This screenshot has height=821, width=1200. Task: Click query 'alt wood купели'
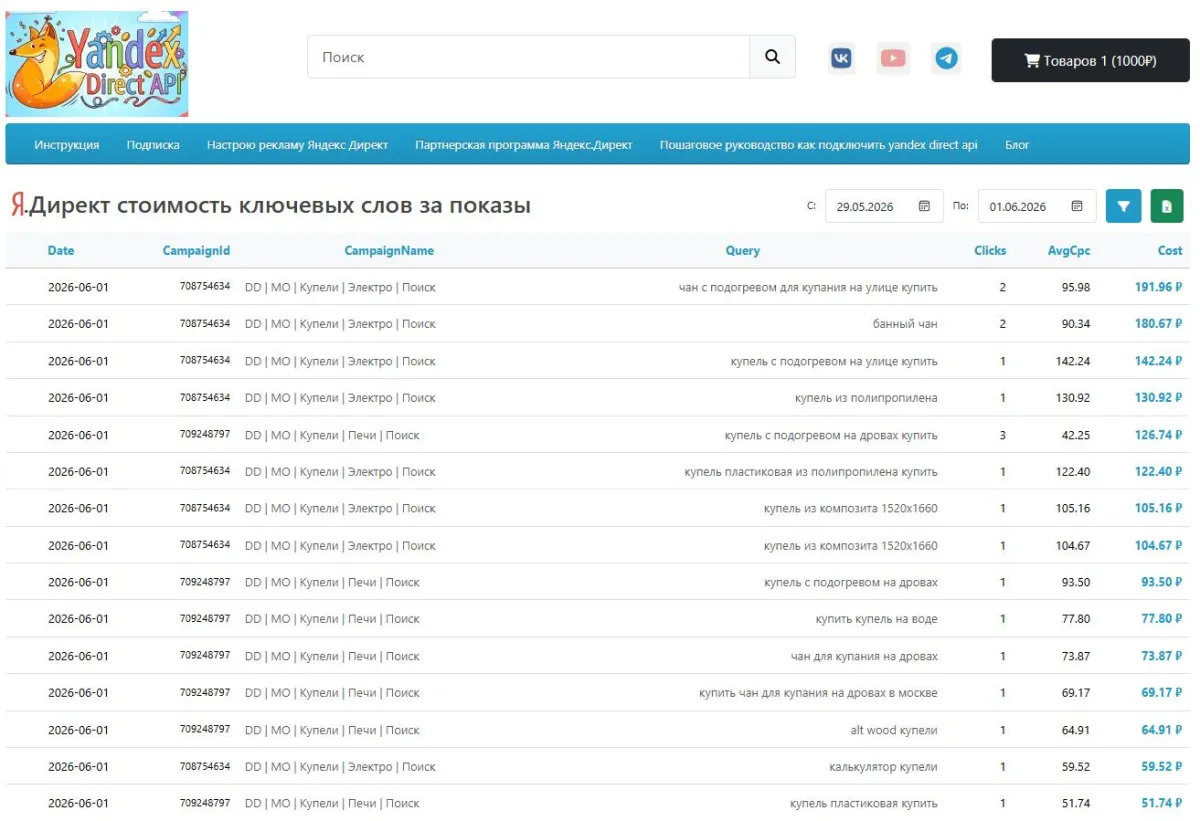[894, 730]
